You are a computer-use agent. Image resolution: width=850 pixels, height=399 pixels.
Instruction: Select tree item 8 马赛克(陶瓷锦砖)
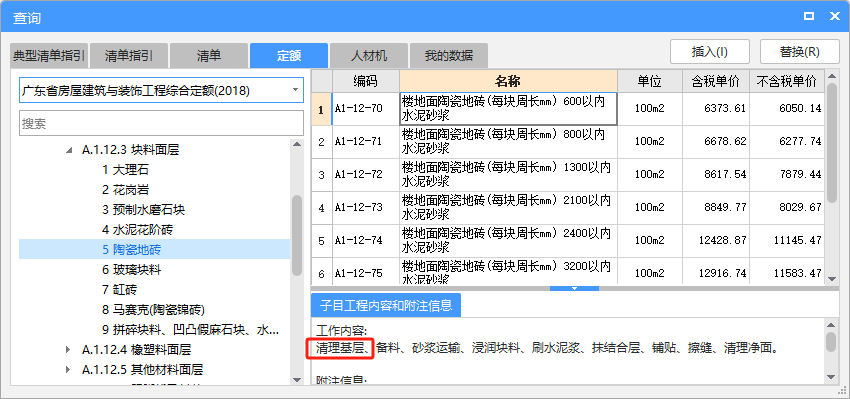(x=153, y=310)
